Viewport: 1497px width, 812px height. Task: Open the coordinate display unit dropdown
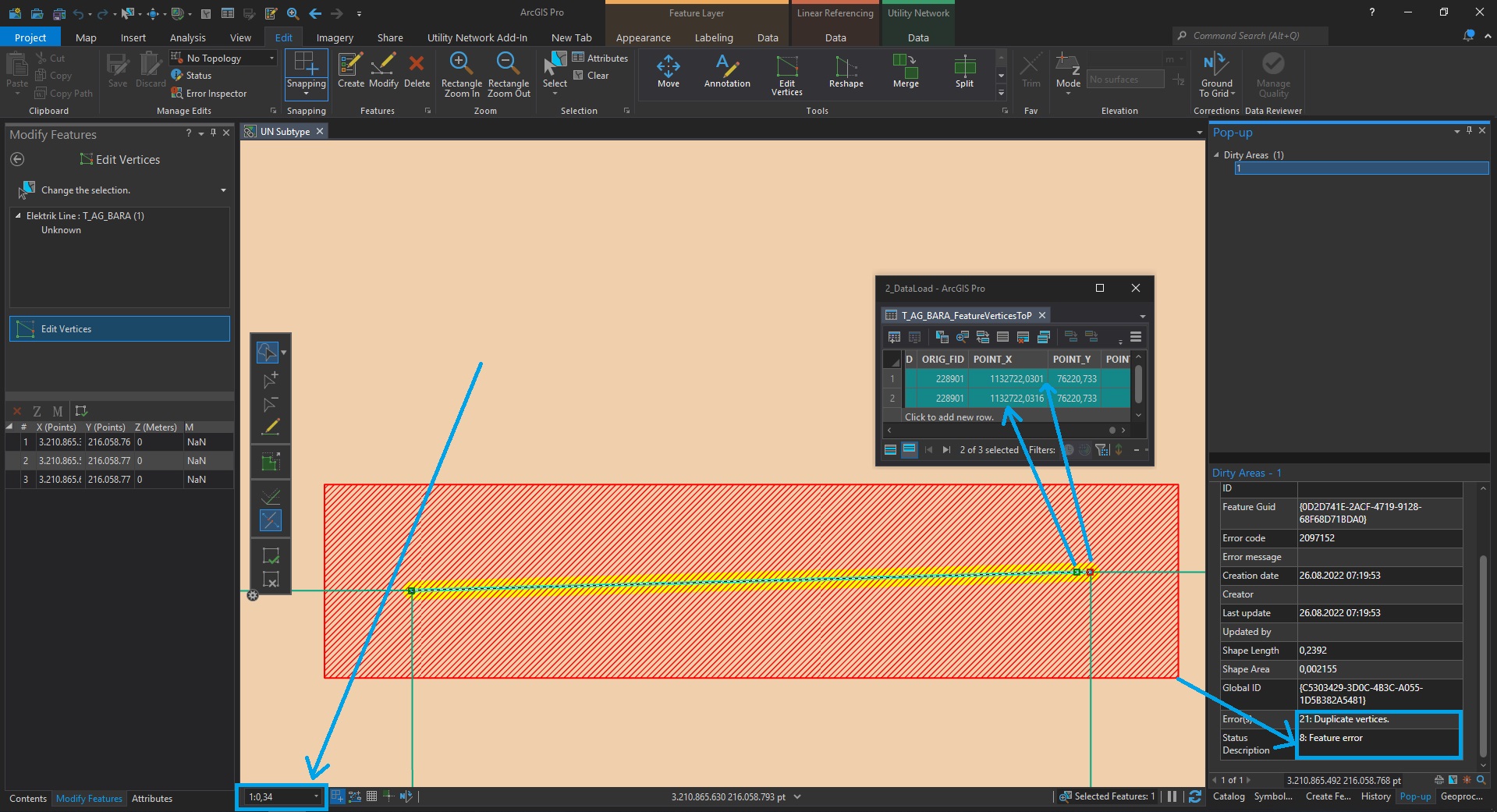[797, 797]
